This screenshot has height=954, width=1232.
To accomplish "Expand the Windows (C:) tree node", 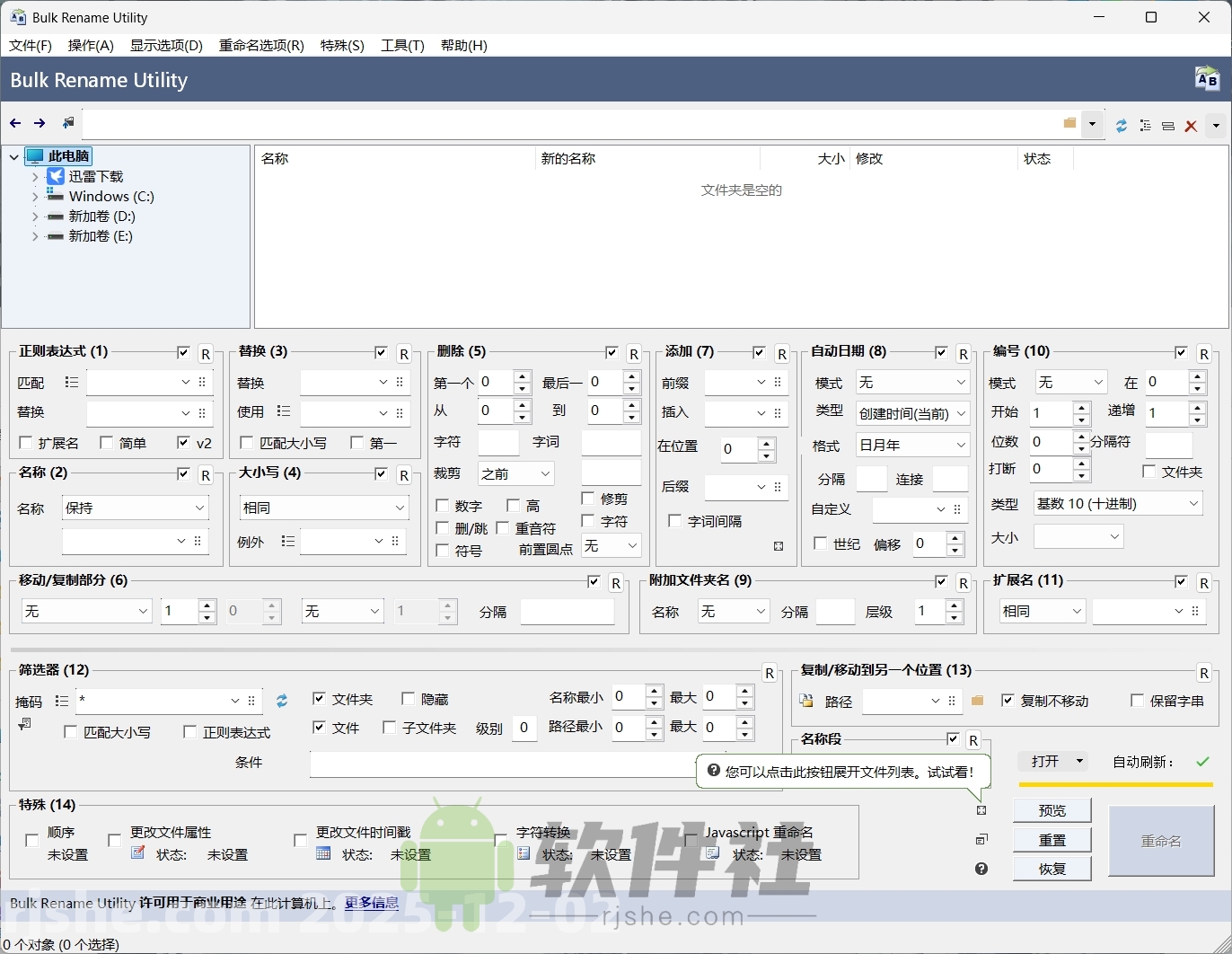I will pos(34,196).
